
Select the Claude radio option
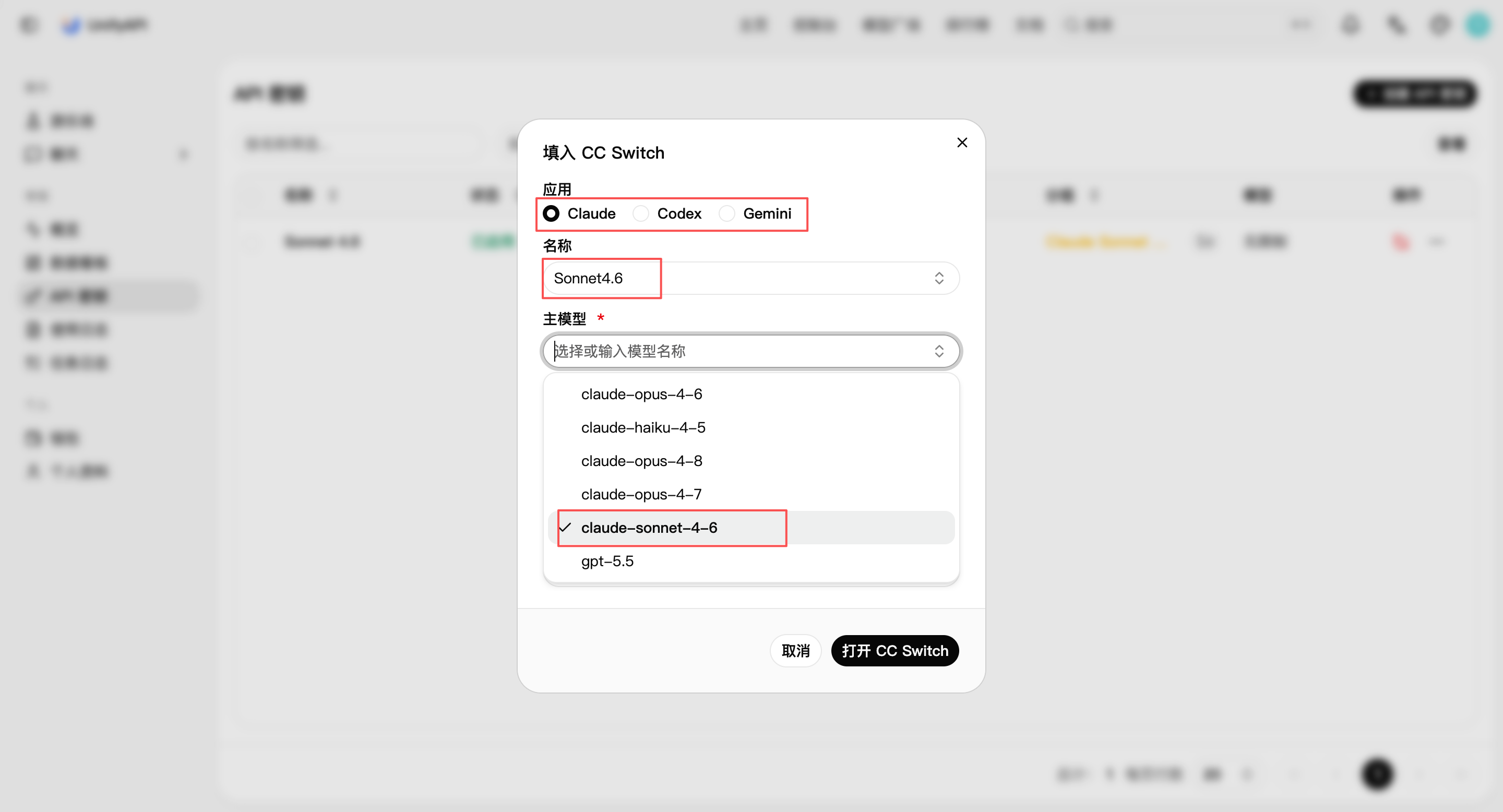552,213
